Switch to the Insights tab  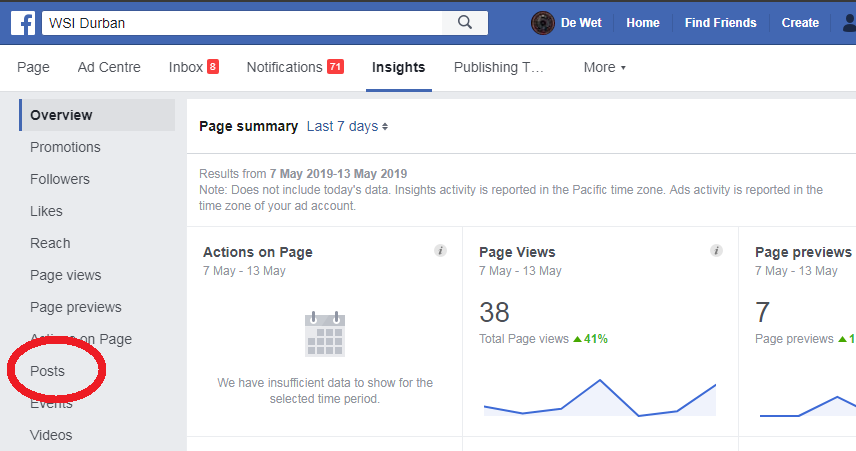point(399,67)
